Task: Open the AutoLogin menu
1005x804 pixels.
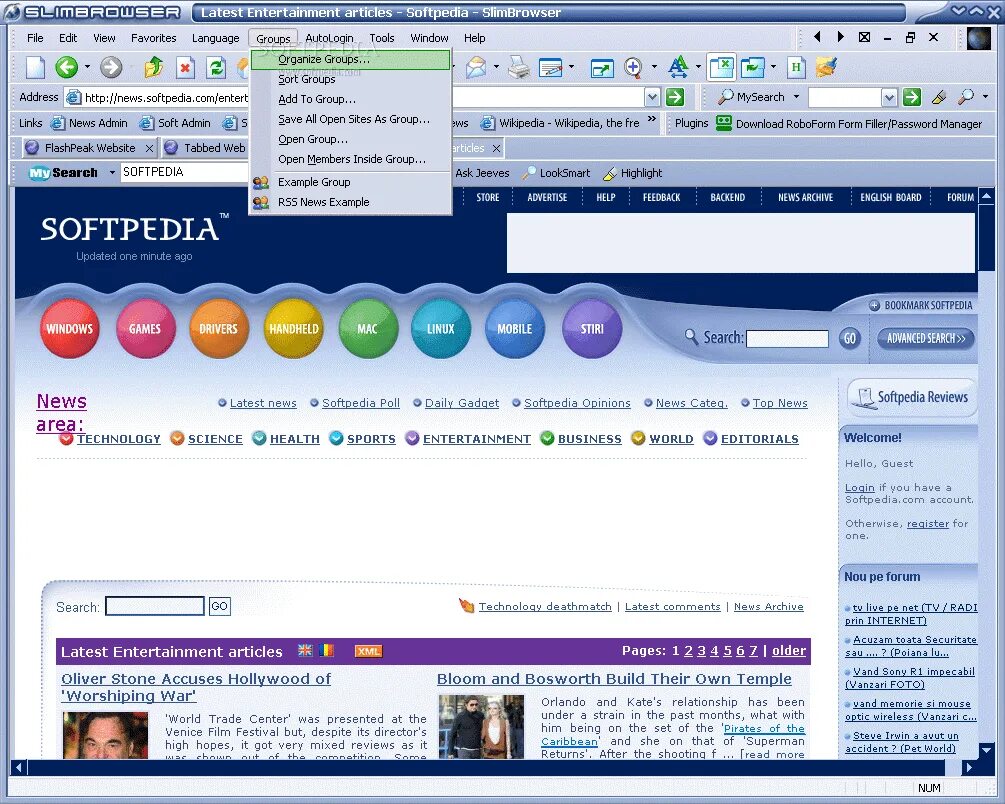Action: pyautogui.click(x=329, y=38)
